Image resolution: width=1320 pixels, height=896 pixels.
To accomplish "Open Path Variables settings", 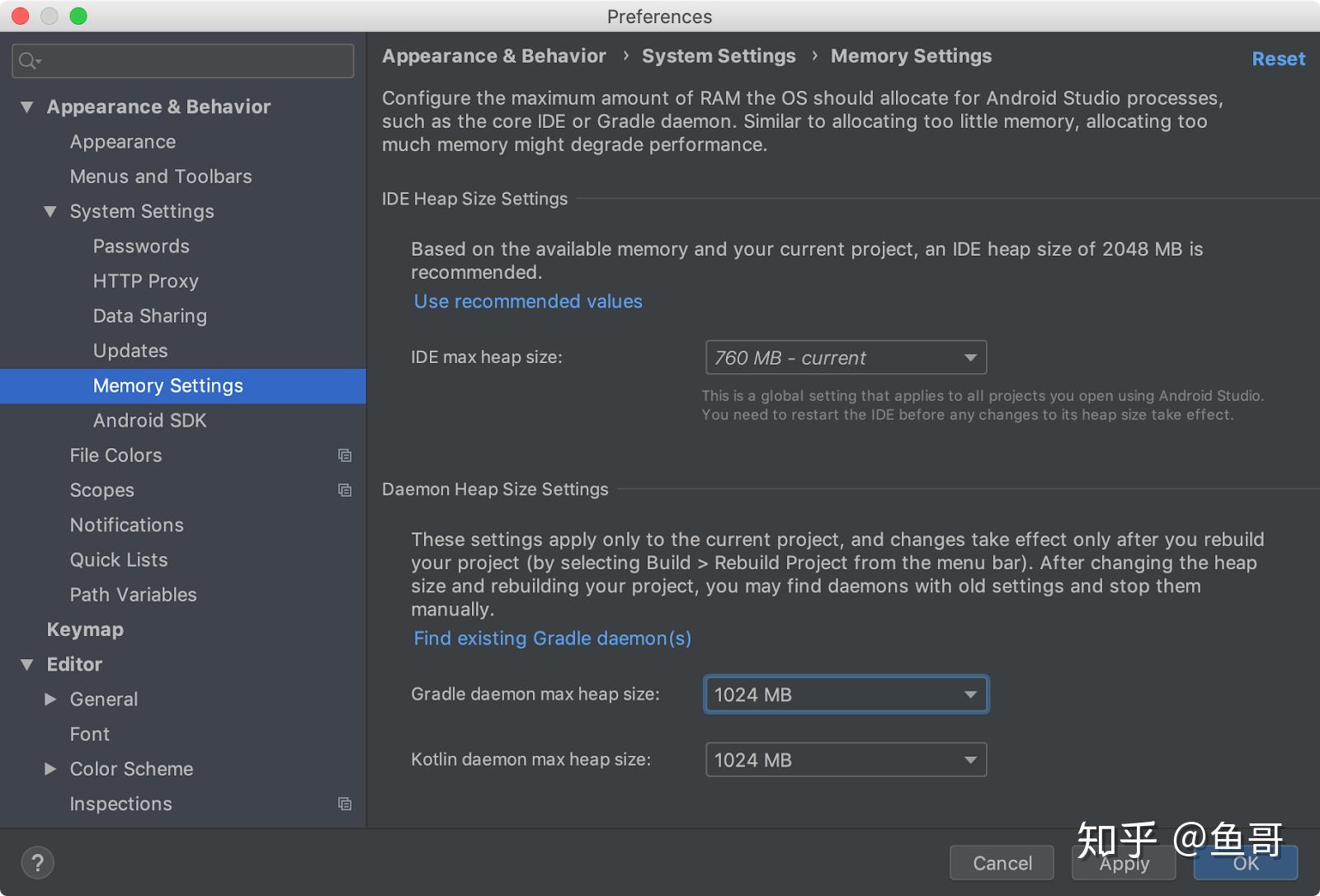I will point(134,595).
